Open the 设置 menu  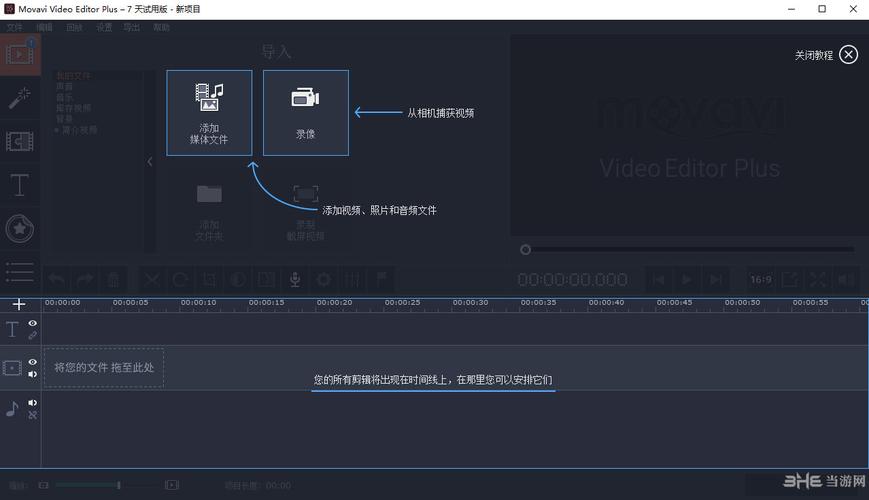104,27
